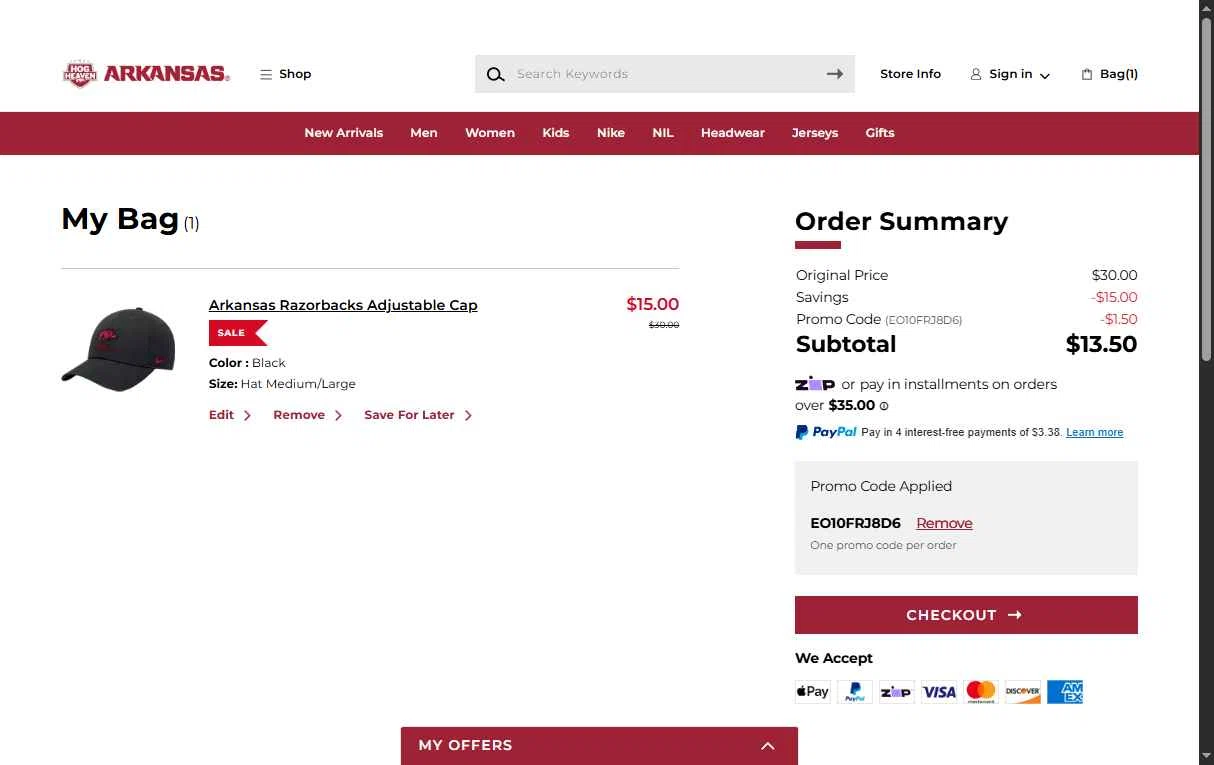Viewport: 1214px width, 765px height.
Task: Go to the Jerseys category
Action: tap(815, 133)
